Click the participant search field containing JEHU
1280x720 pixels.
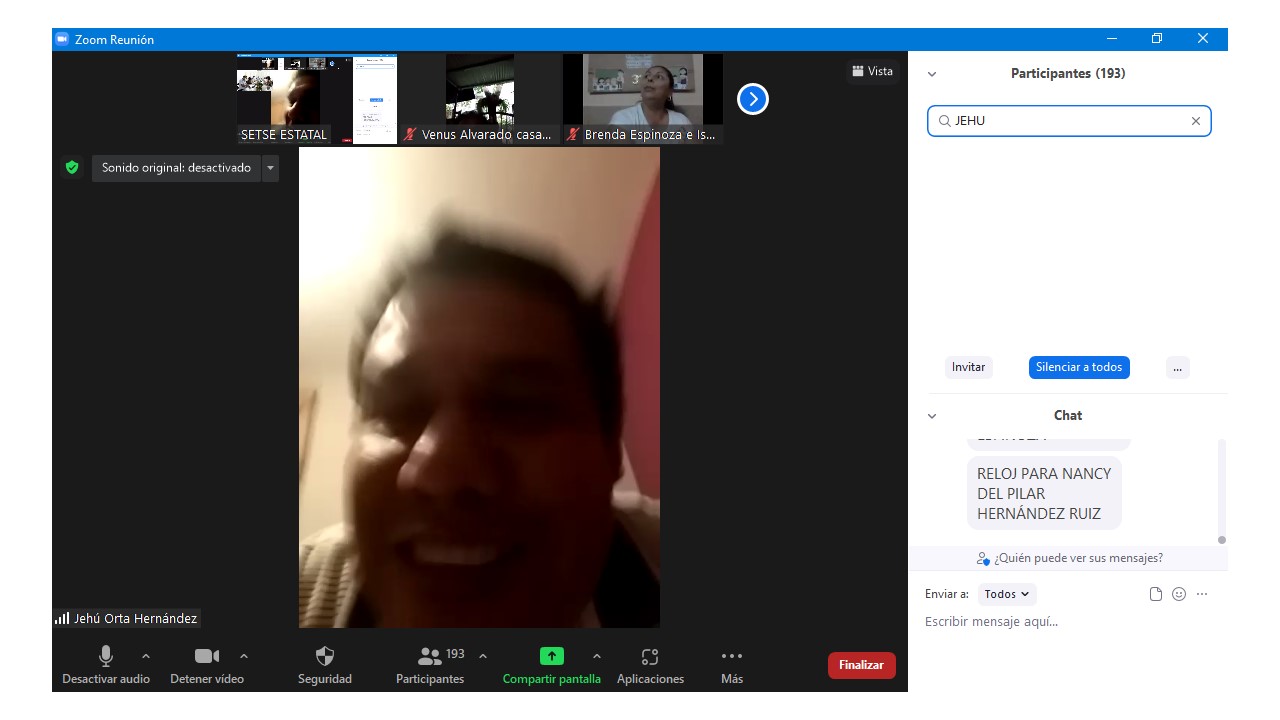pyautogui.click(x=1069, y=121)
